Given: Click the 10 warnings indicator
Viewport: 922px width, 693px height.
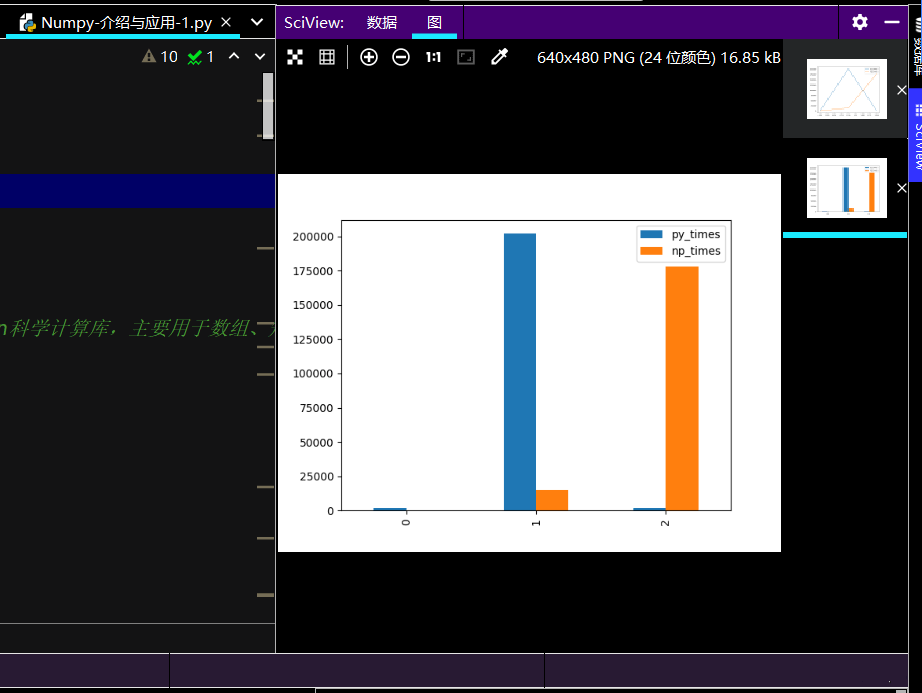Looking at the screenshot, I should [x=160, y=57].
